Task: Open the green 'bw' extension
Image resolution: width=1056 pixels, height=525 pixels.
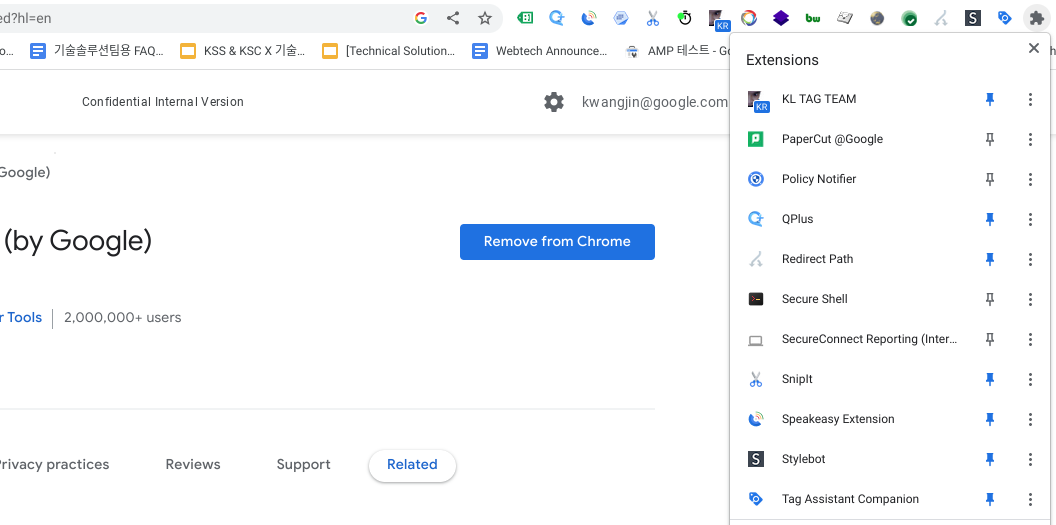Action: [813, 18]
